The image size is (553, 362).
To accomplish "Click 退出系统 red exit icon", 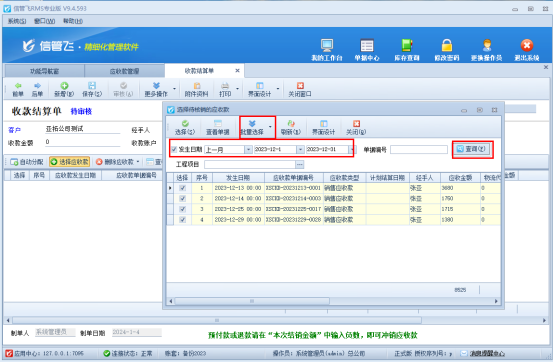I will point(527,46).
